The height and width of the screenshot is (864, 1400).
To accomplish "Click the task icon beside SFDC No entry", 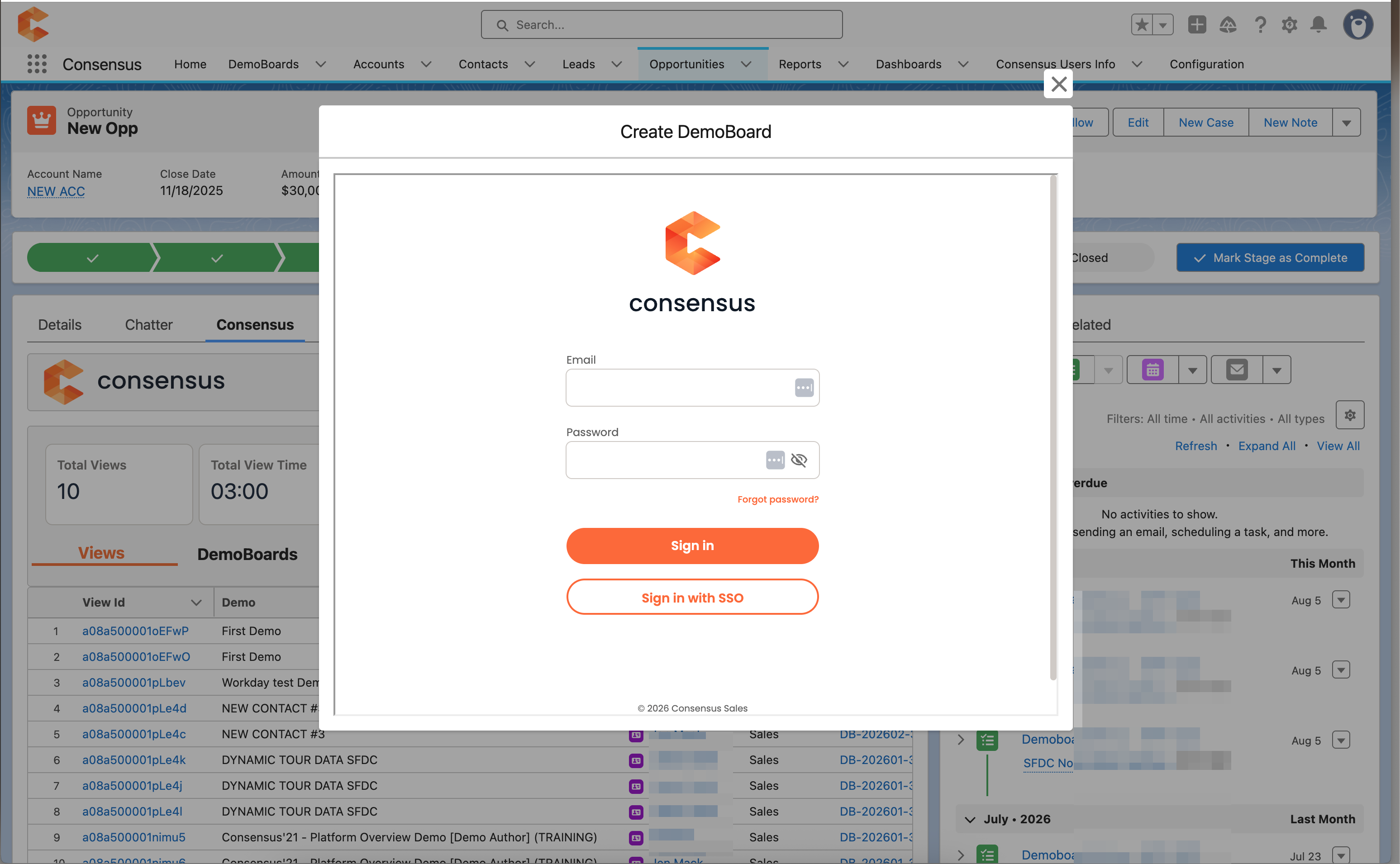I will pyautogui.click(x=987, y=741).
